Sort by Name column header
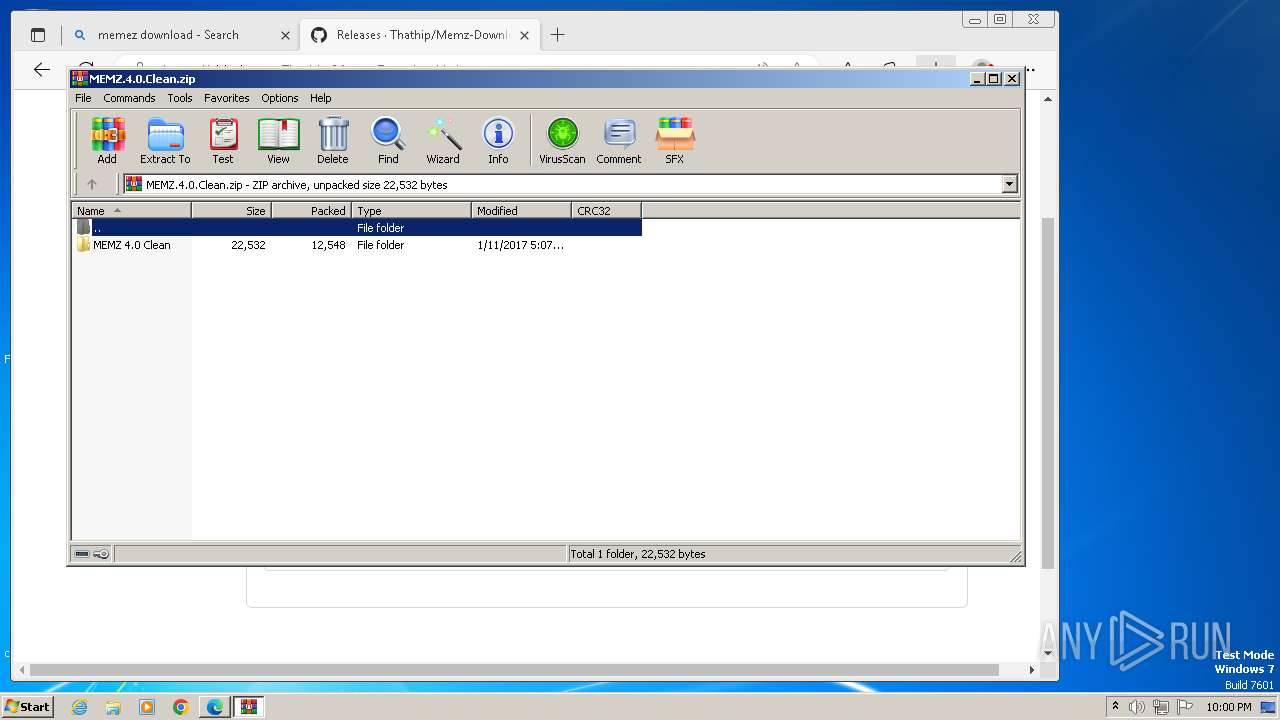Image resolution: width=1280 pixels, height=720 pixels. pos(131,211)
